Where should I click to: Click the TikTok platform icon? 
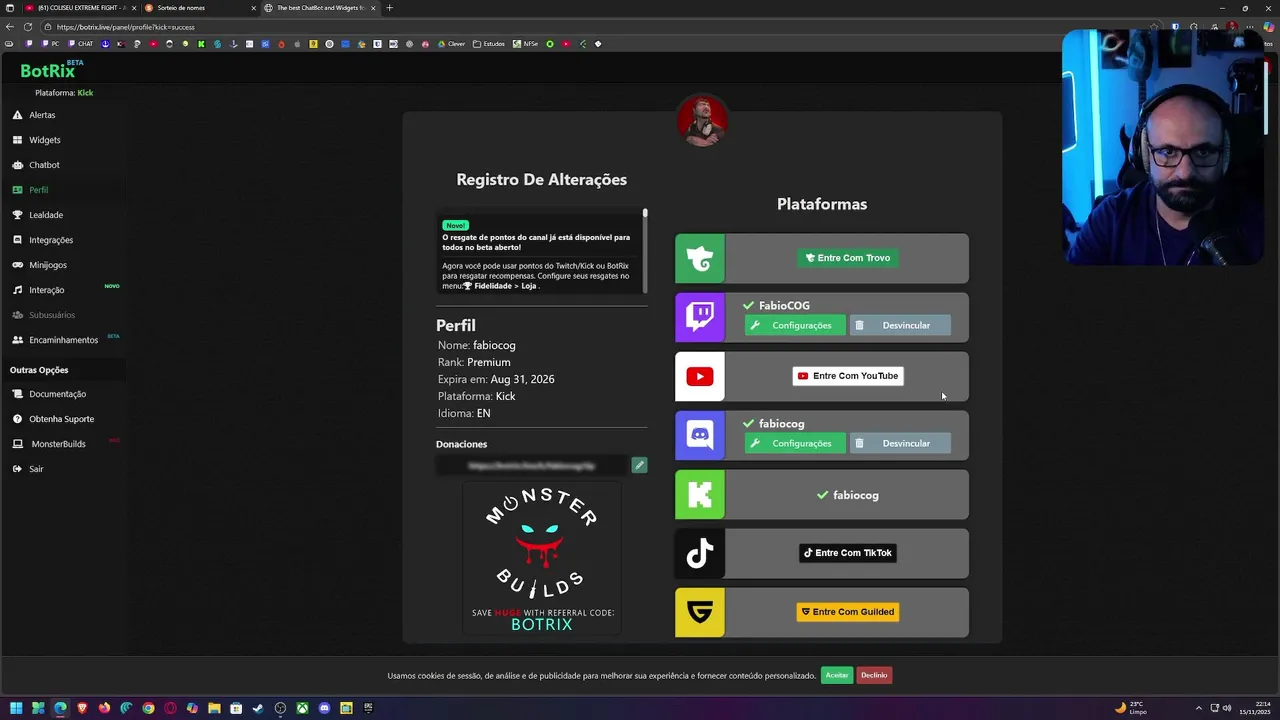pos(700,553)
